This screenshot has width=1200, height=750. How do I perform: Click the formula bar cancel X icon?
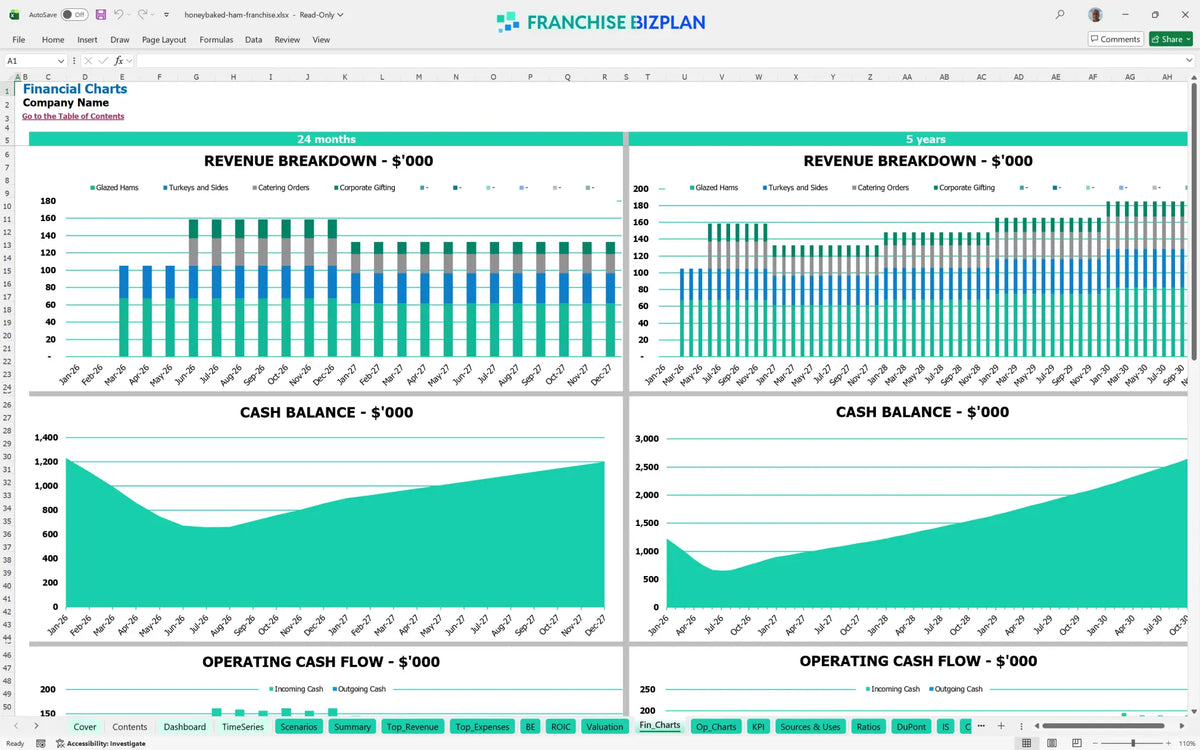(89, 61)
